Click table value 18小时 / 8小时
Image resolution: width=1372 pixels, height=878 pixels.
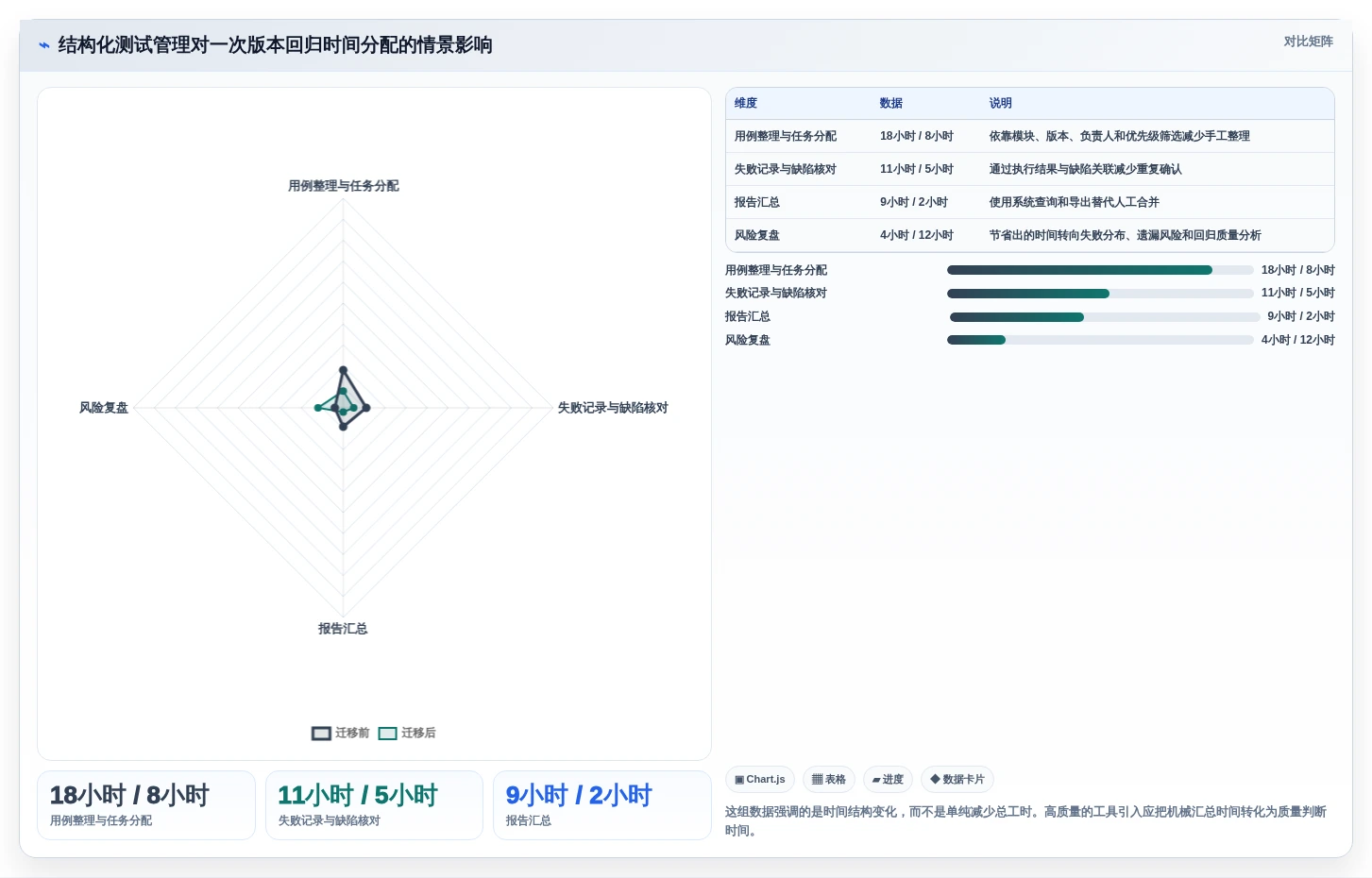click(917, 137)
